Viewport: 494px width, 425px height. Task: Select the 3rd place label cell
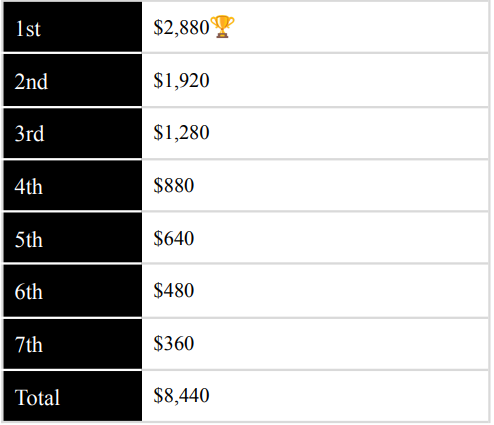click(x=73, y=133)
